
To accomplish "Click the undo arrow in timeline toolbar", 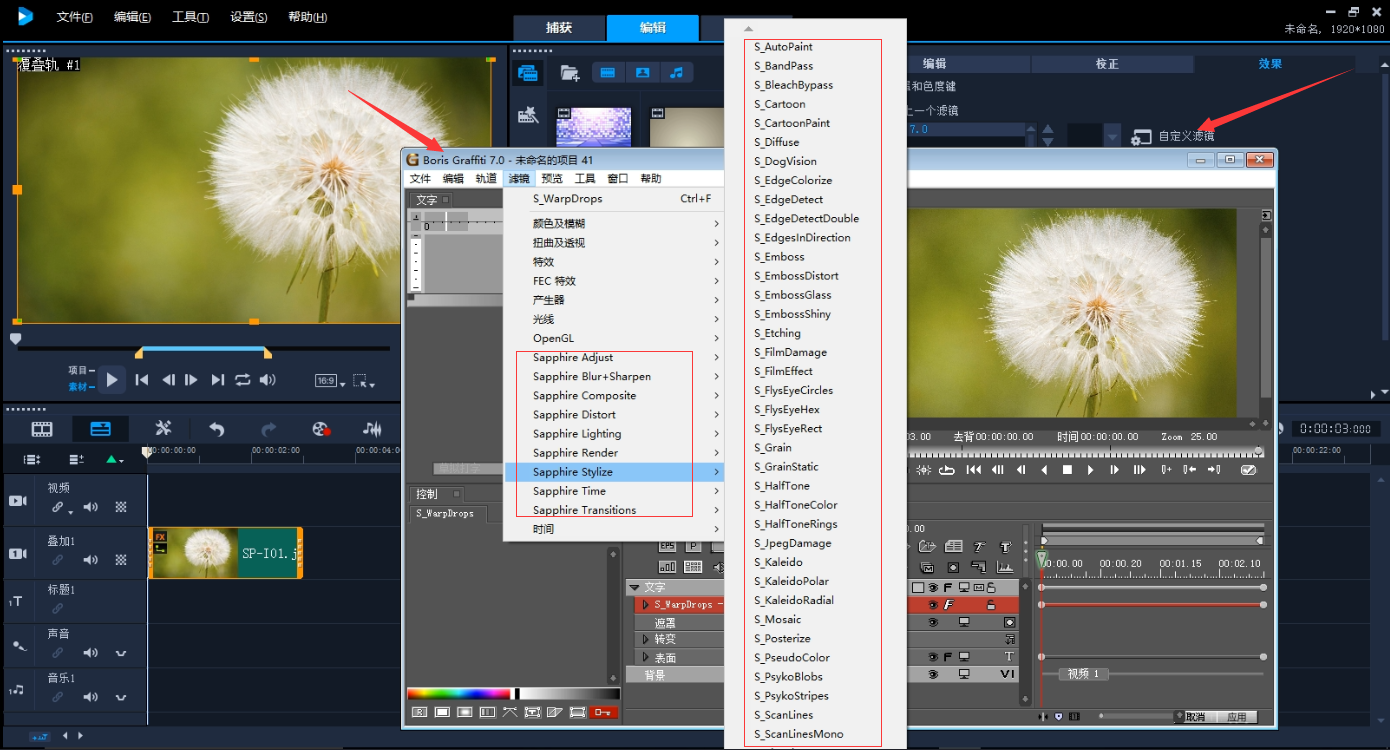I will pyautogui.click(x=217, y=429).
